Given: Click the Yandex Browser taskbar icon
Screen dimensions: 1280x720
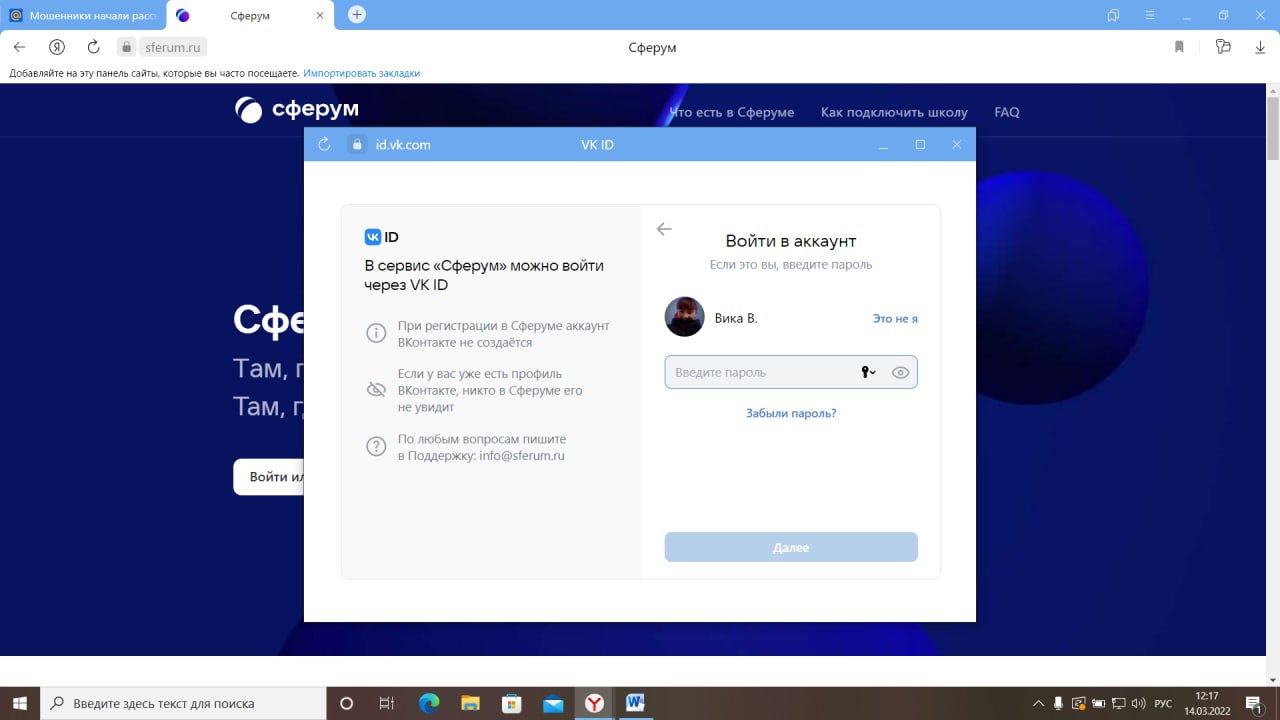Looking at the screenshot, I should pos(594,703).
